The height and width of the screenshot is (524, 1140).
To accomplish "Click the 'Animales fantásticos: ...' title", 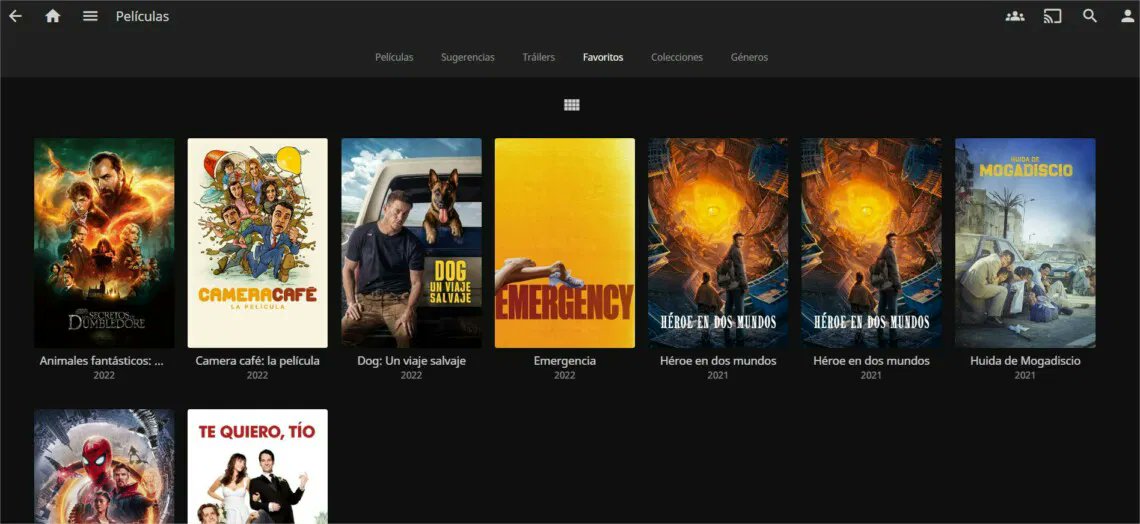I will click(x=102, y=361).
